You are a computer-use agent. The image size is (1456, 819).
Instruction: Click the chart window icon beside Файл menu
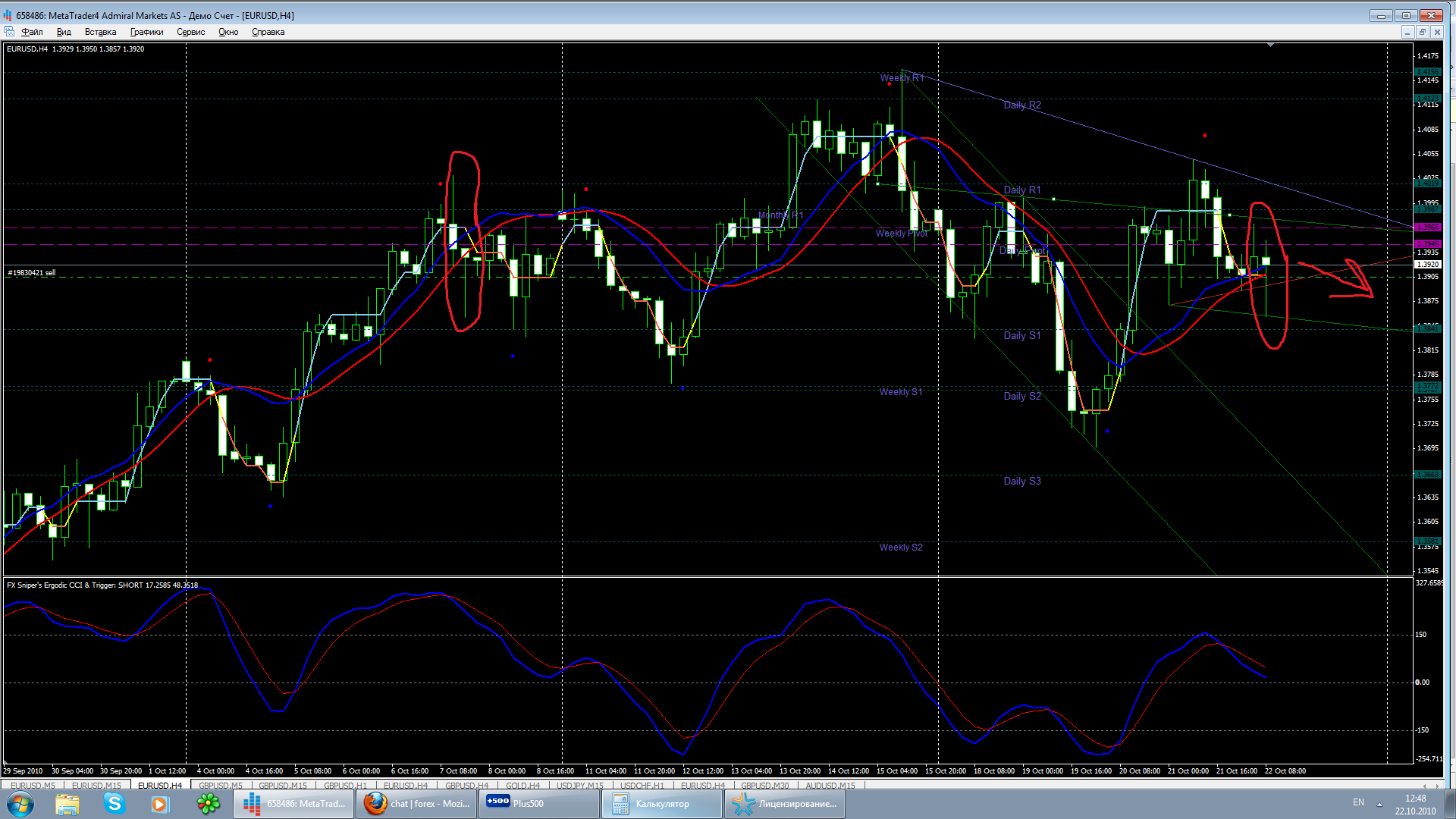click(9, 32)
